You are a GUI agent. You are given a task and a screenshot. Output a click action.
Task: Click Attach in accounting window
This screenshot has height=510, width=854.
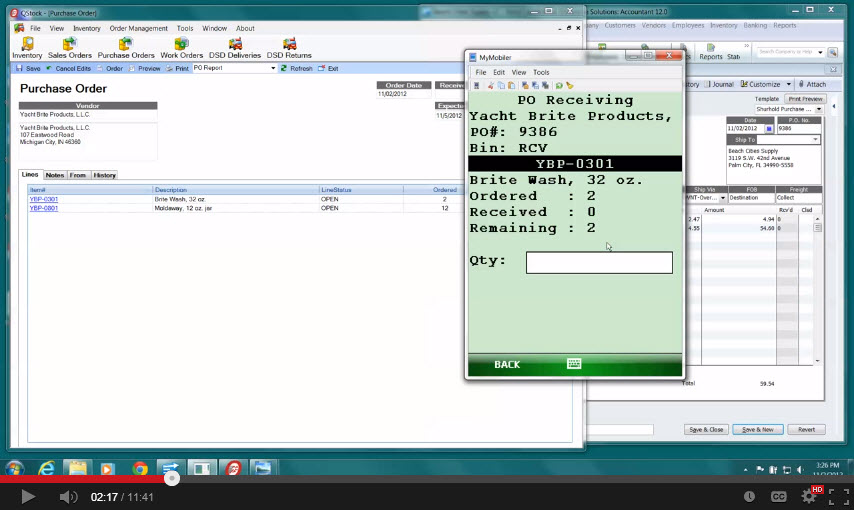(x=812, y=84)
